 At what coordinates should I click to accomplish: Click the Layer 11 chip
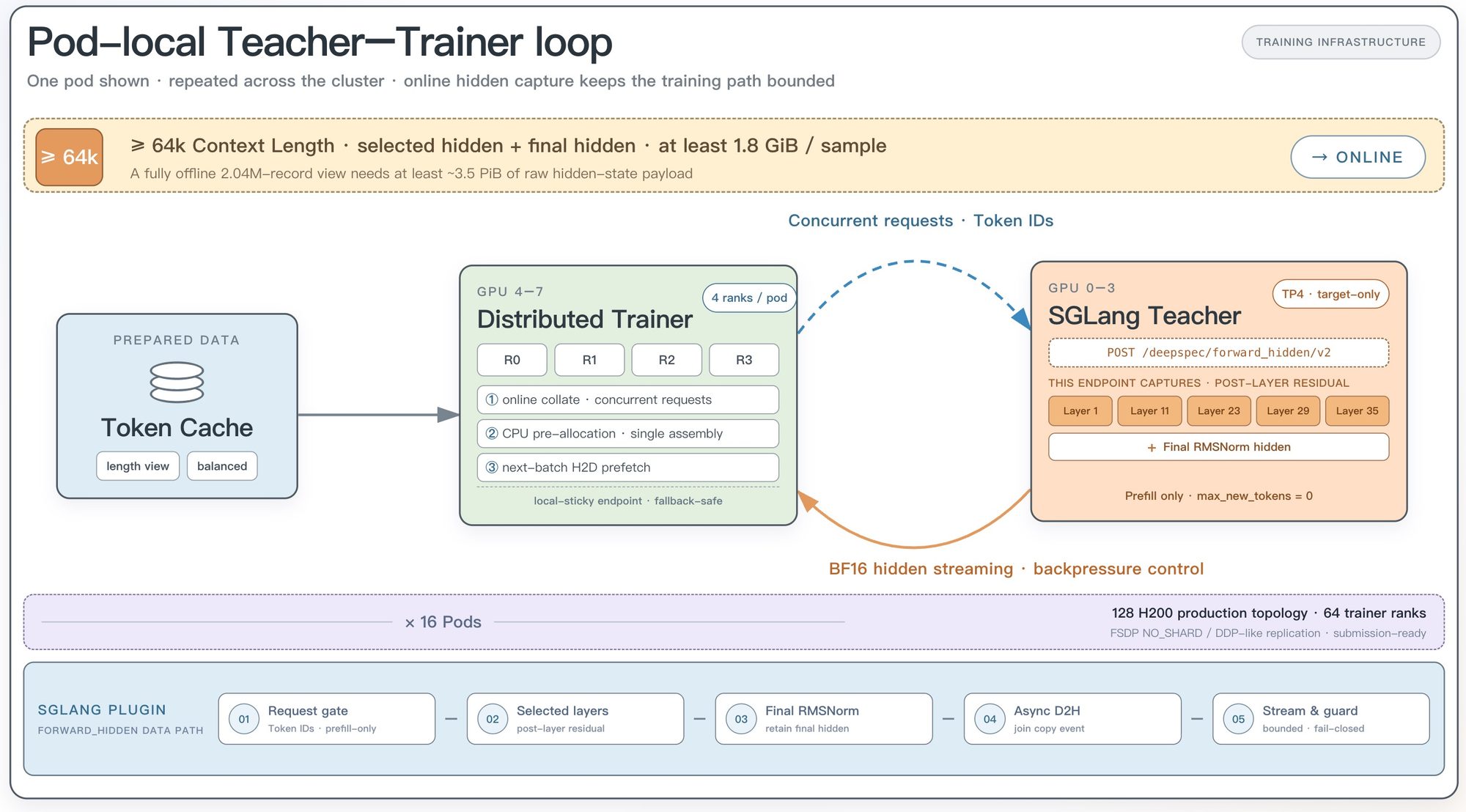click(1149, 411)
